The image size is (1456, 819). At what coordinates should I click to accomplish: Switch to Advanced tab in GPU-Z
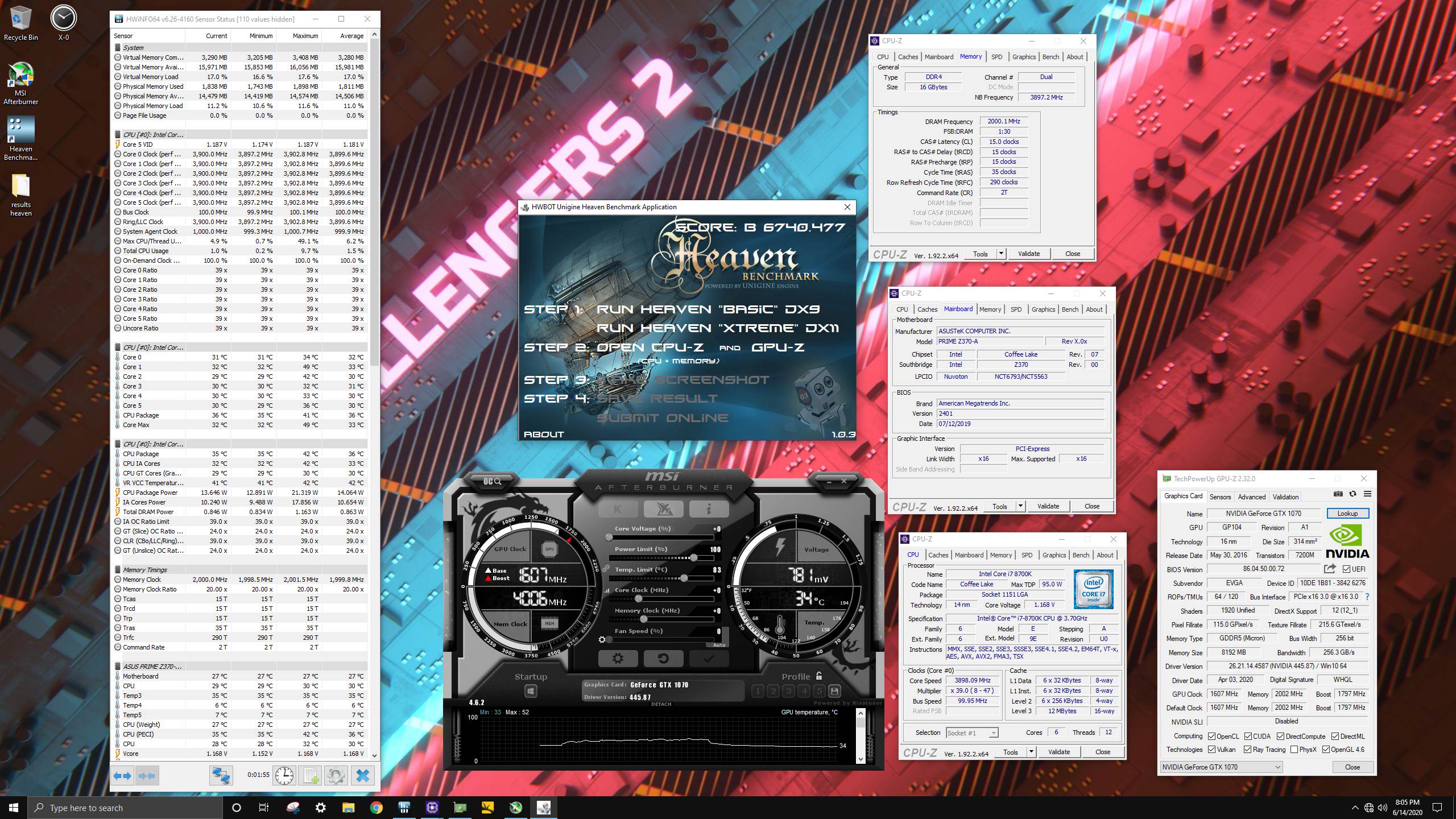point(1251,497)
